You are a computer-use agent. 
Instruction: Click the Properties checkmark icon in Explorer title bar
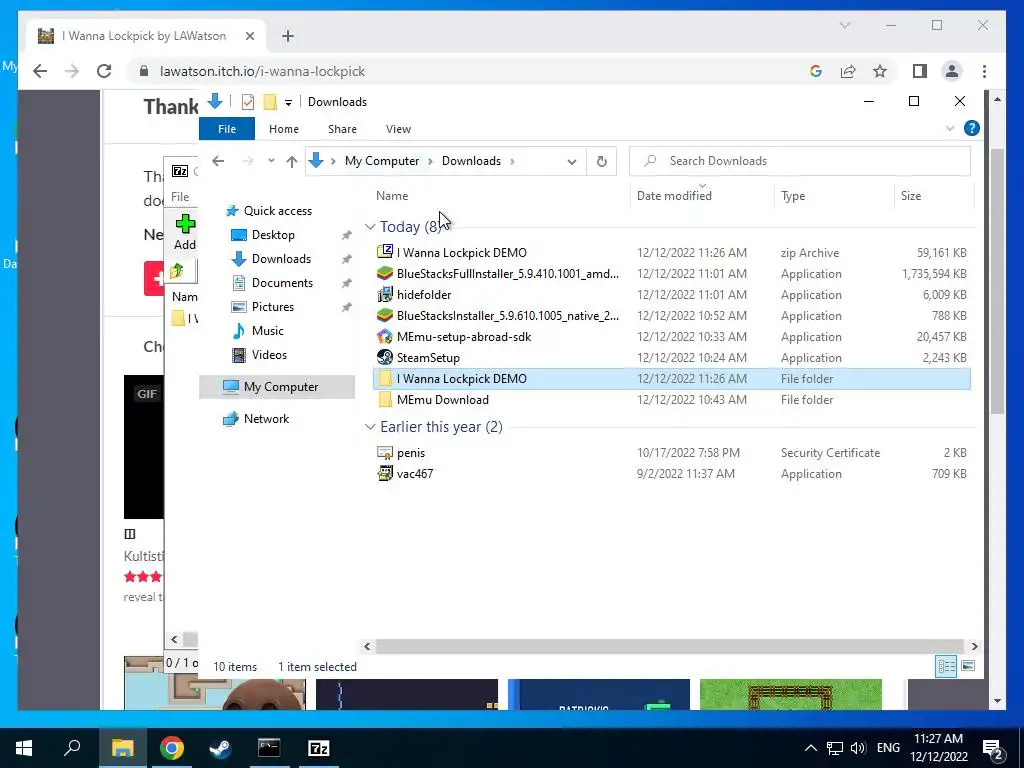(248, 102)
